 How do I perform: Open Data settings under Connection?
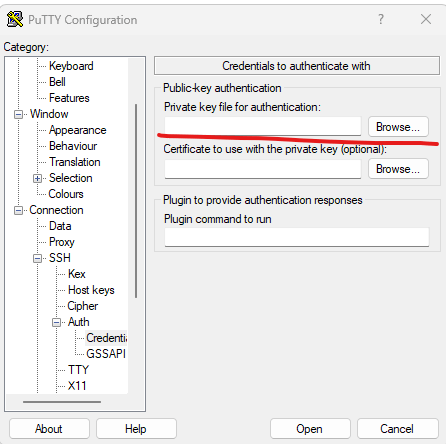(60, 226)
